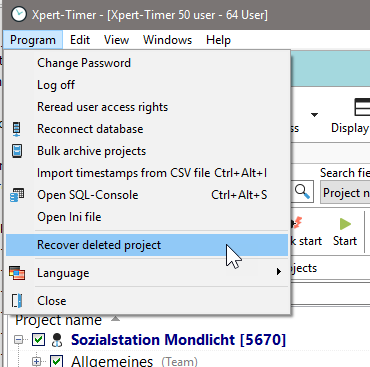Sort by Project name column header

[x=58, y=320]
